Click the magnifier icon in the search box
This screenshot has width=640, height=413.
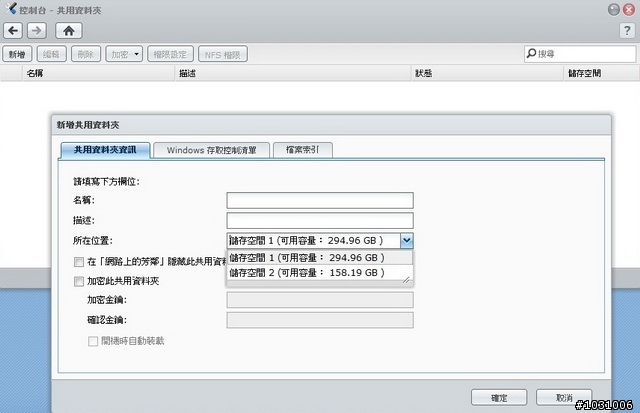[531, 53]
